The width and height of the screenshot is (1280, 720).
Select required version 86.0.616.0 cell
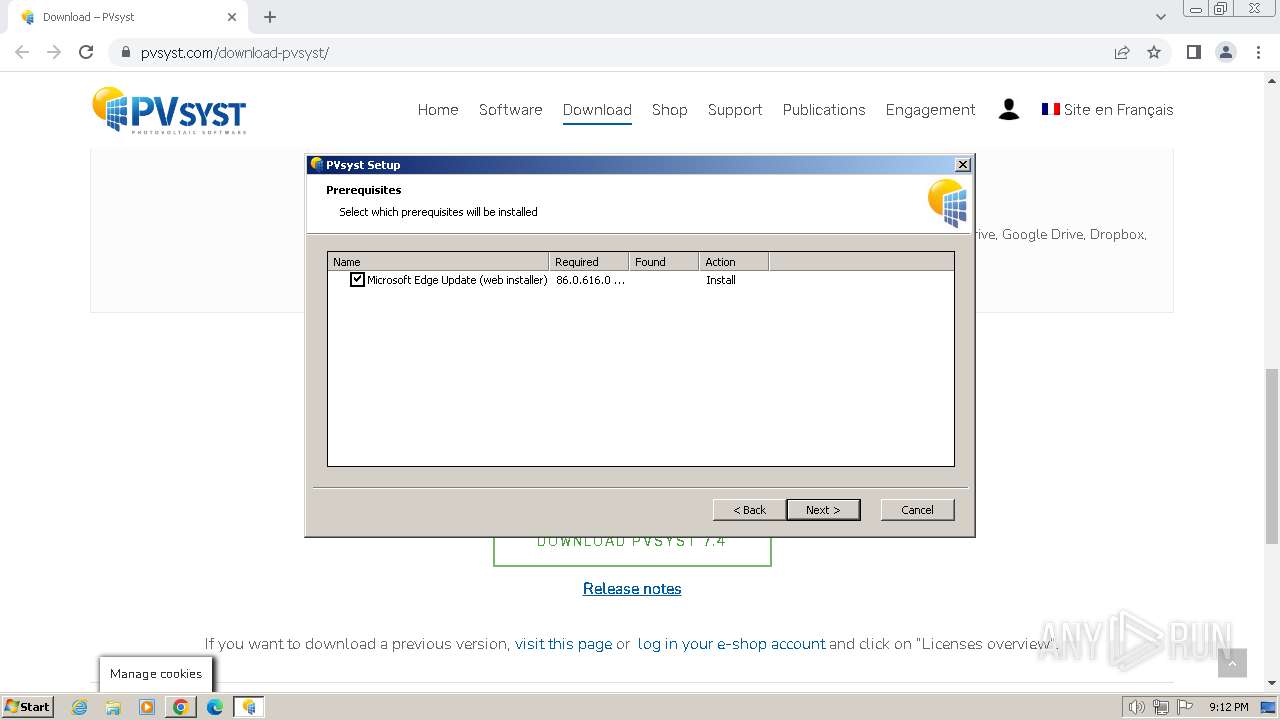tap(590, 280)
